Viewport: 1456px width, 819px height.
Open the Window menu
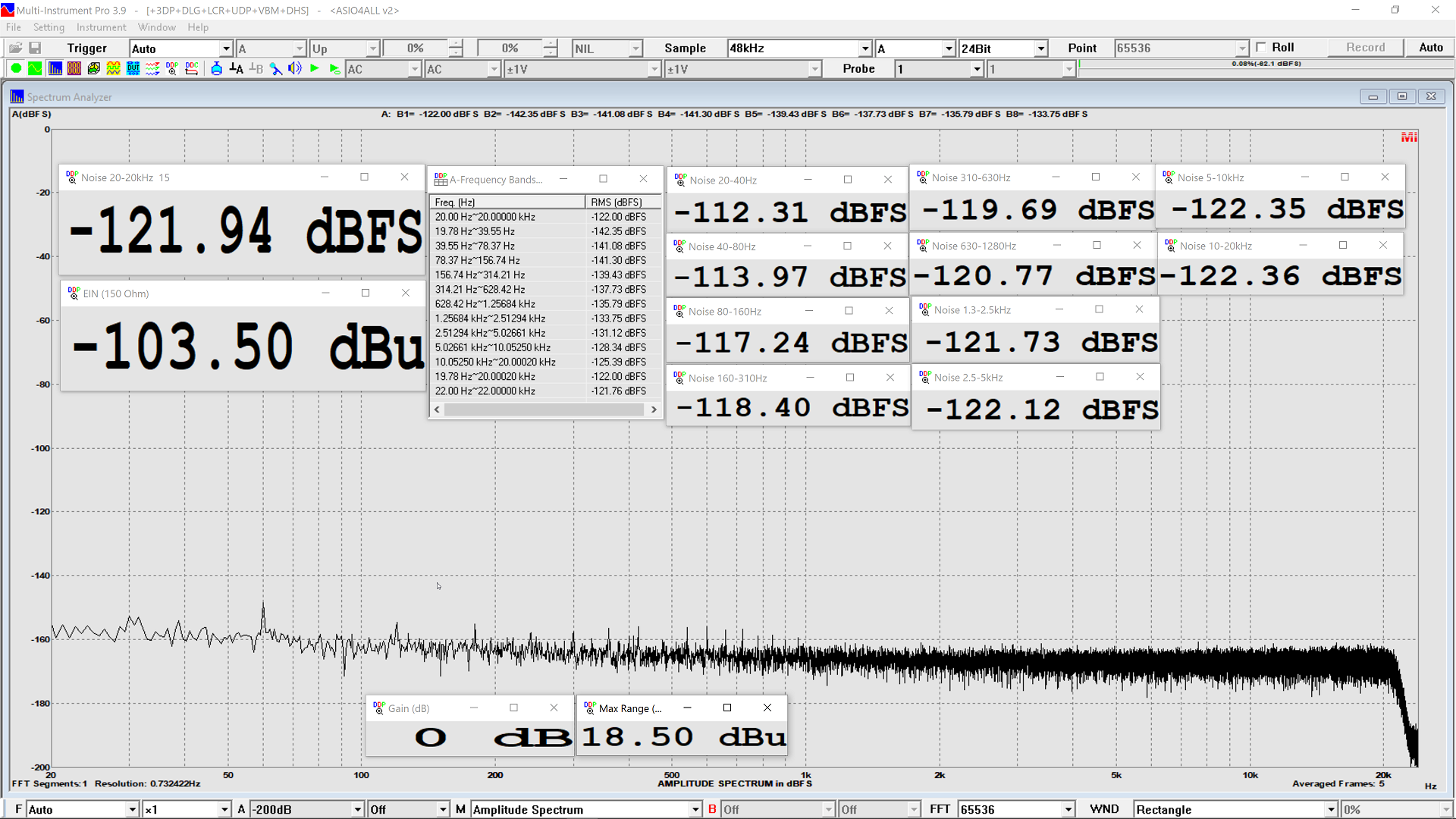[157, 27]
